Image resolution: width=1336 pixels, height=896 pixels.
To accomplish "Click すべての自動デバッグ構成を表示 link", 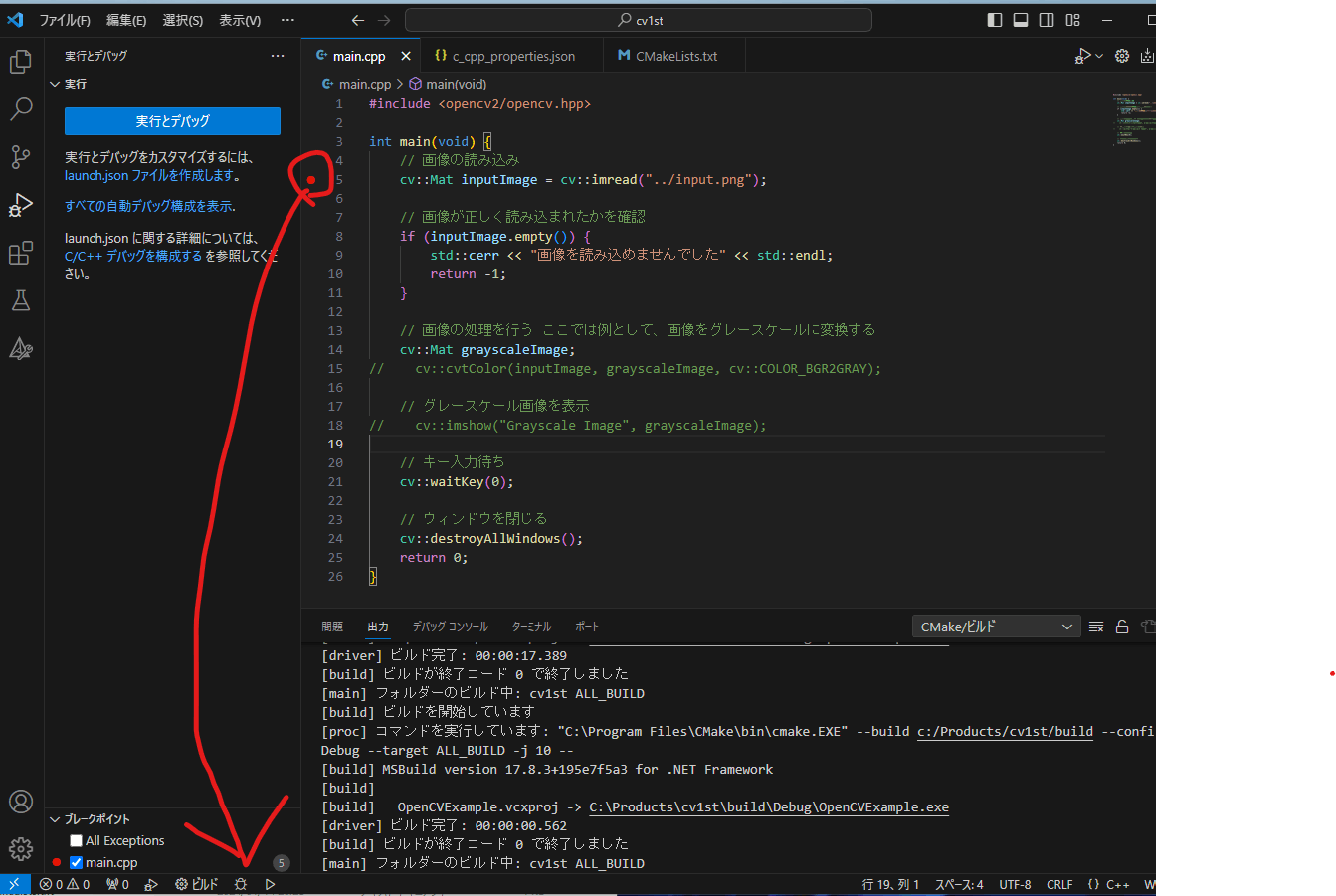I will (149, 206).
